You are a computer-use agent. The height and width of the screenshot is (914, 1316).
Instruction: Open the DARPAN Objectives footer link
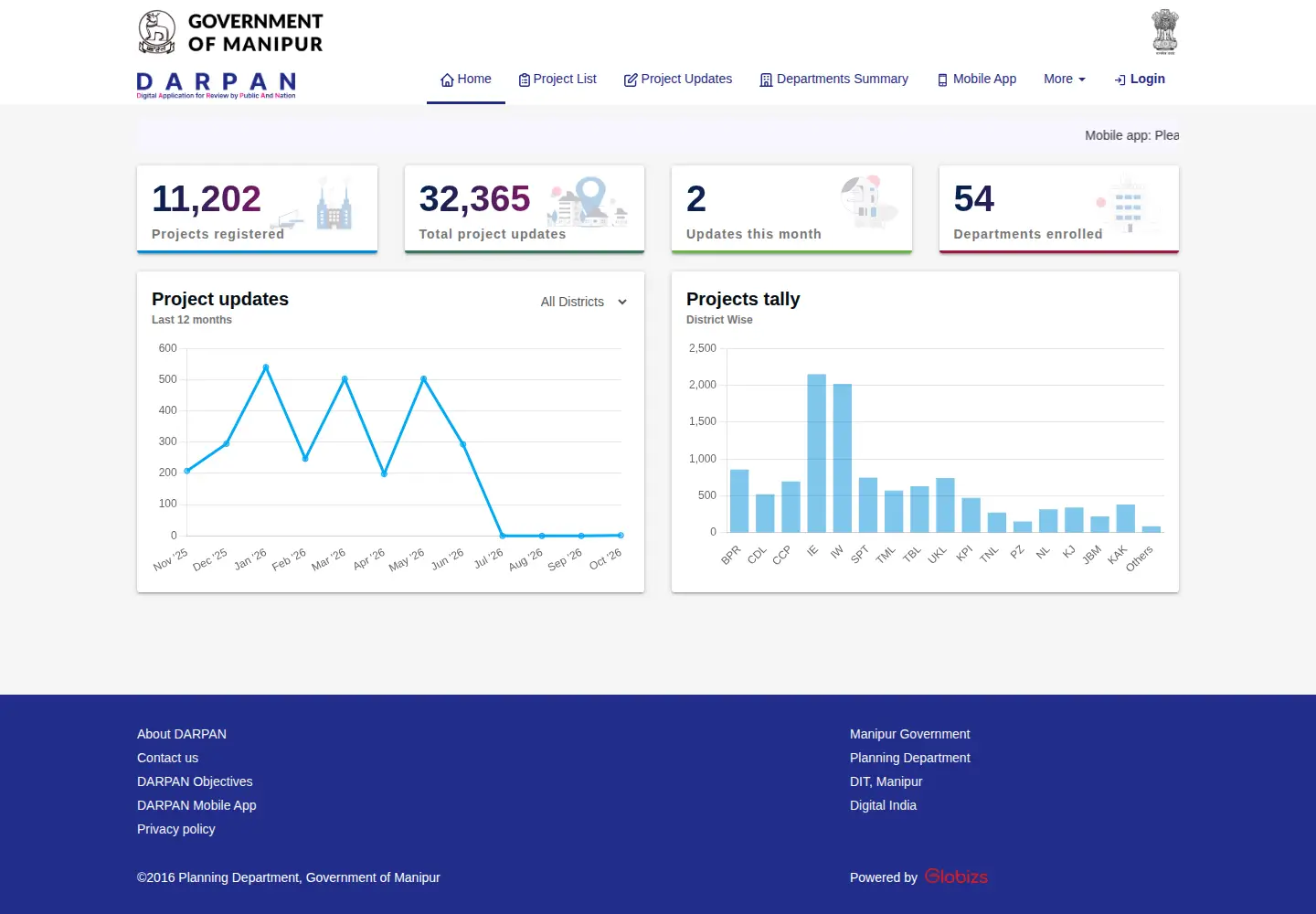pyautogui.click(x=195, y=781)
